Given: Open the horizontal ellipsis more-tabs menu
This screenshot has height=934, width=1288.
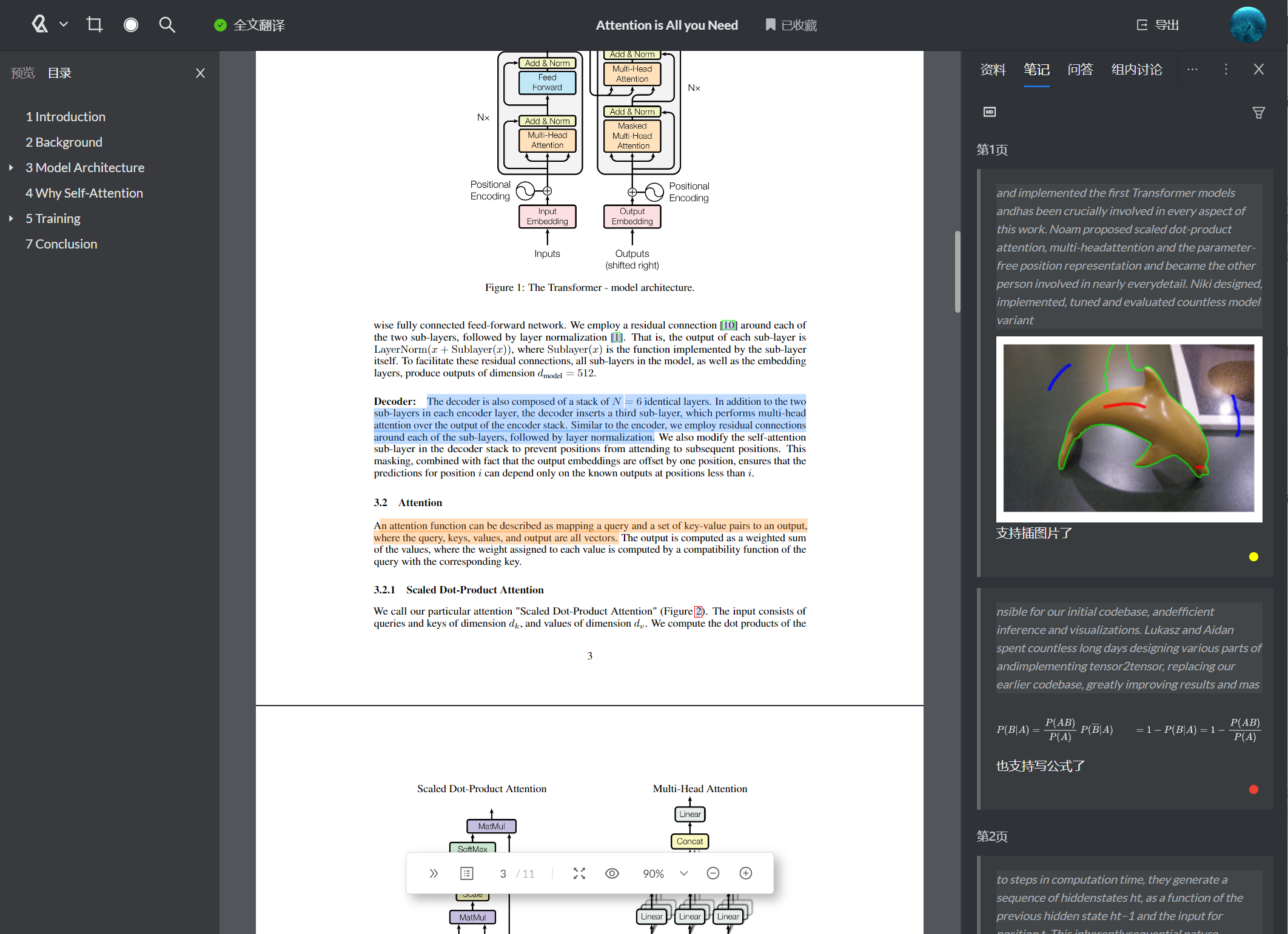Looking at the screenshot, I should pyautogui.click(x=1192, y=69).
